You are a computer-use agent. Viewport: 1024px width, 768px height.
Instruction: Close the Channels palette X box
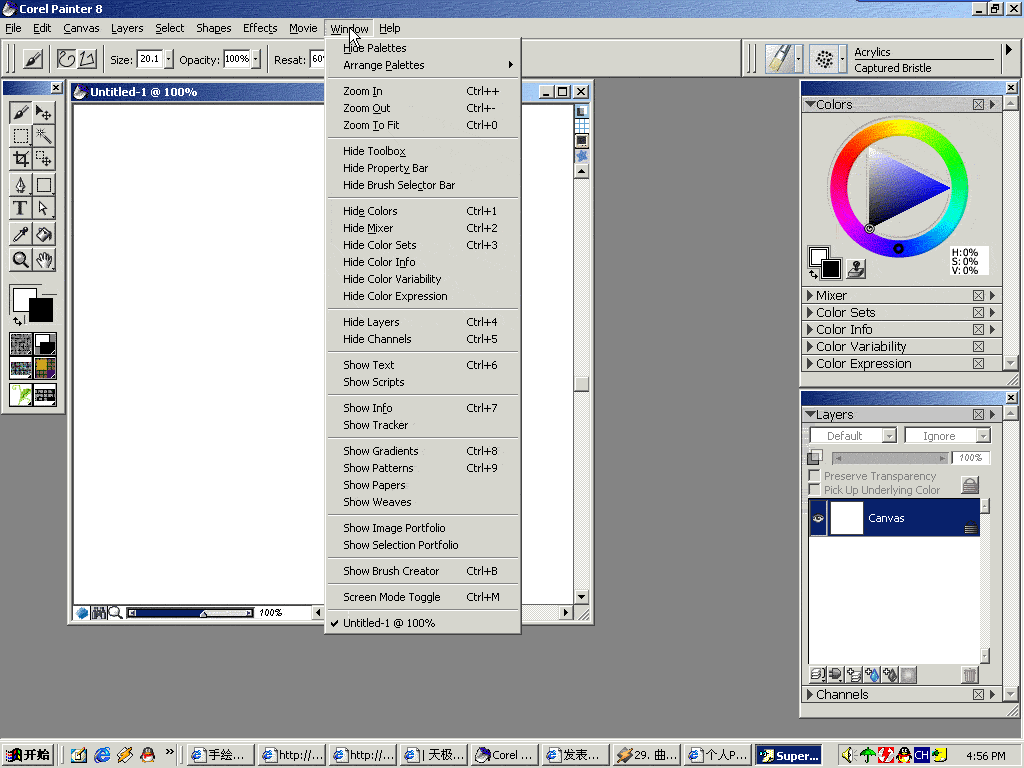point(978,694)
